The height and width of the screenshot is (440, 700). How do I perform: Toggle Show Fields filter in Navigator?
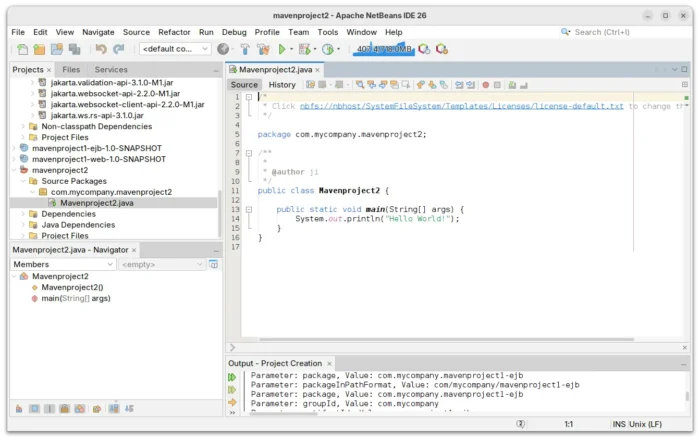point(34,409)
